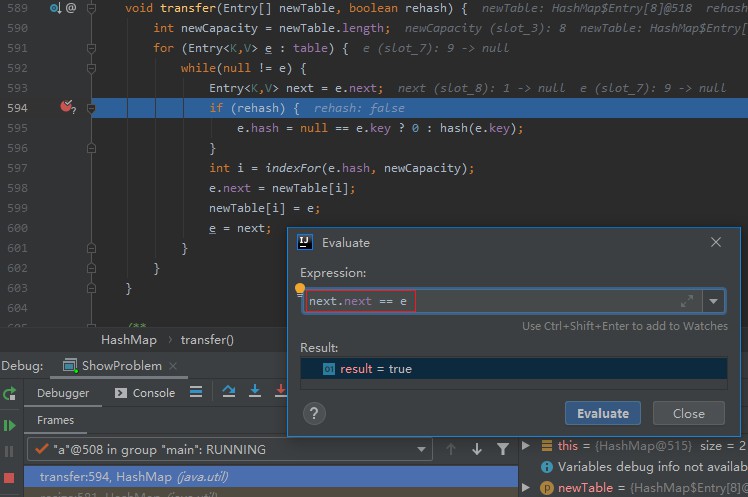Click the next frame down arrow
Screen dimensions: 748x497
[477, 449]
